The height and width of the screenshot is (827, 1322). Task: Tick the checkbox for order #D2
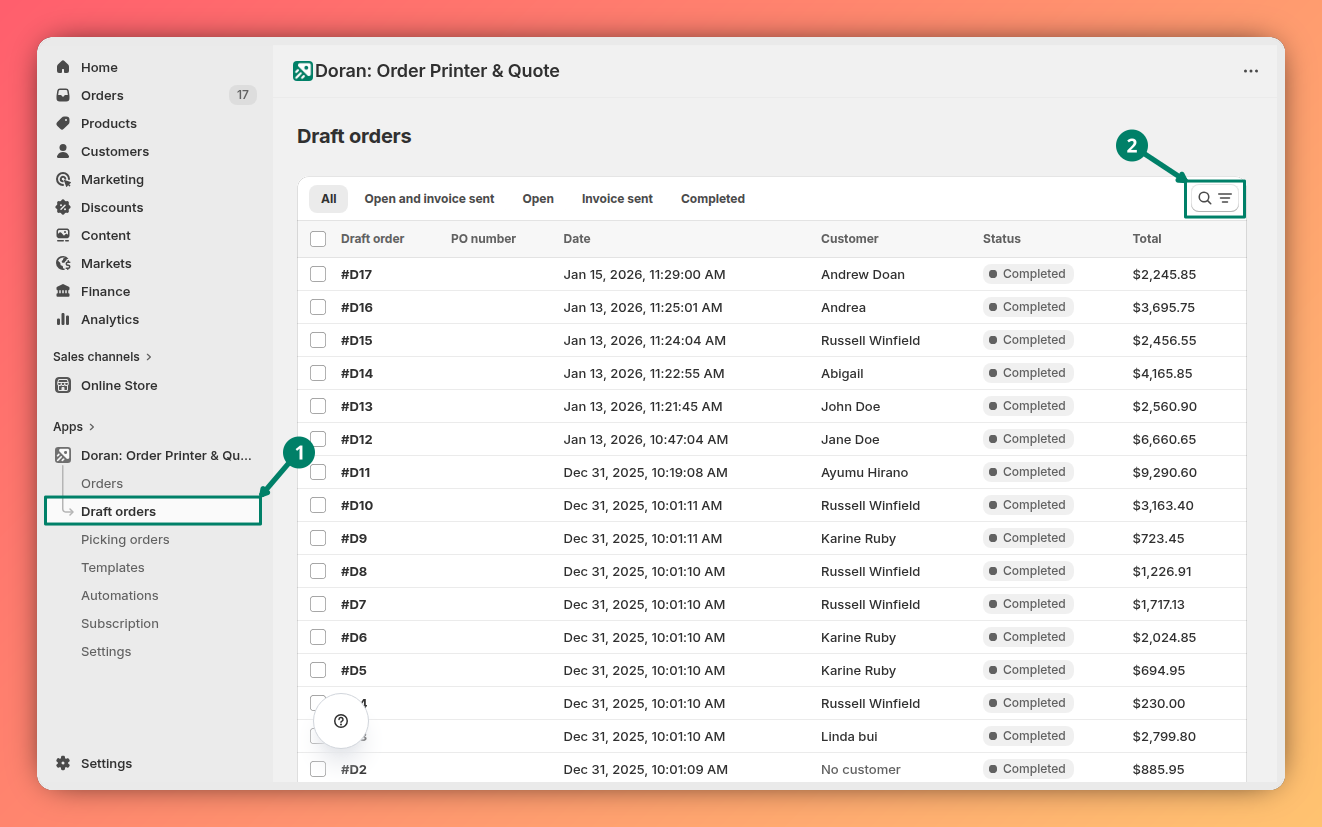pyautogui.click(x=318, y=769)
